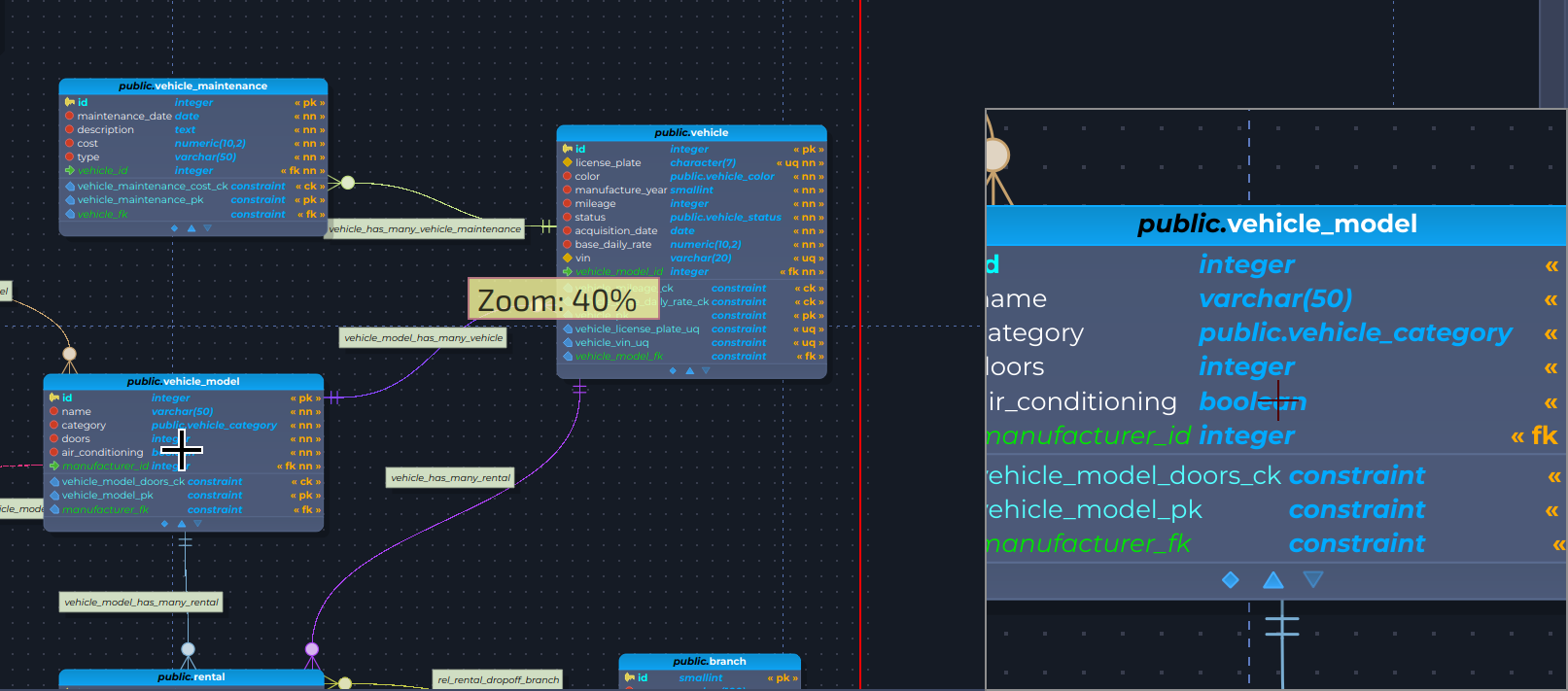The width and height of the screenshot is (1568, 691).
Task: Click the acquisition_date column in public.vehicle
Action: (x=691, y=230)
